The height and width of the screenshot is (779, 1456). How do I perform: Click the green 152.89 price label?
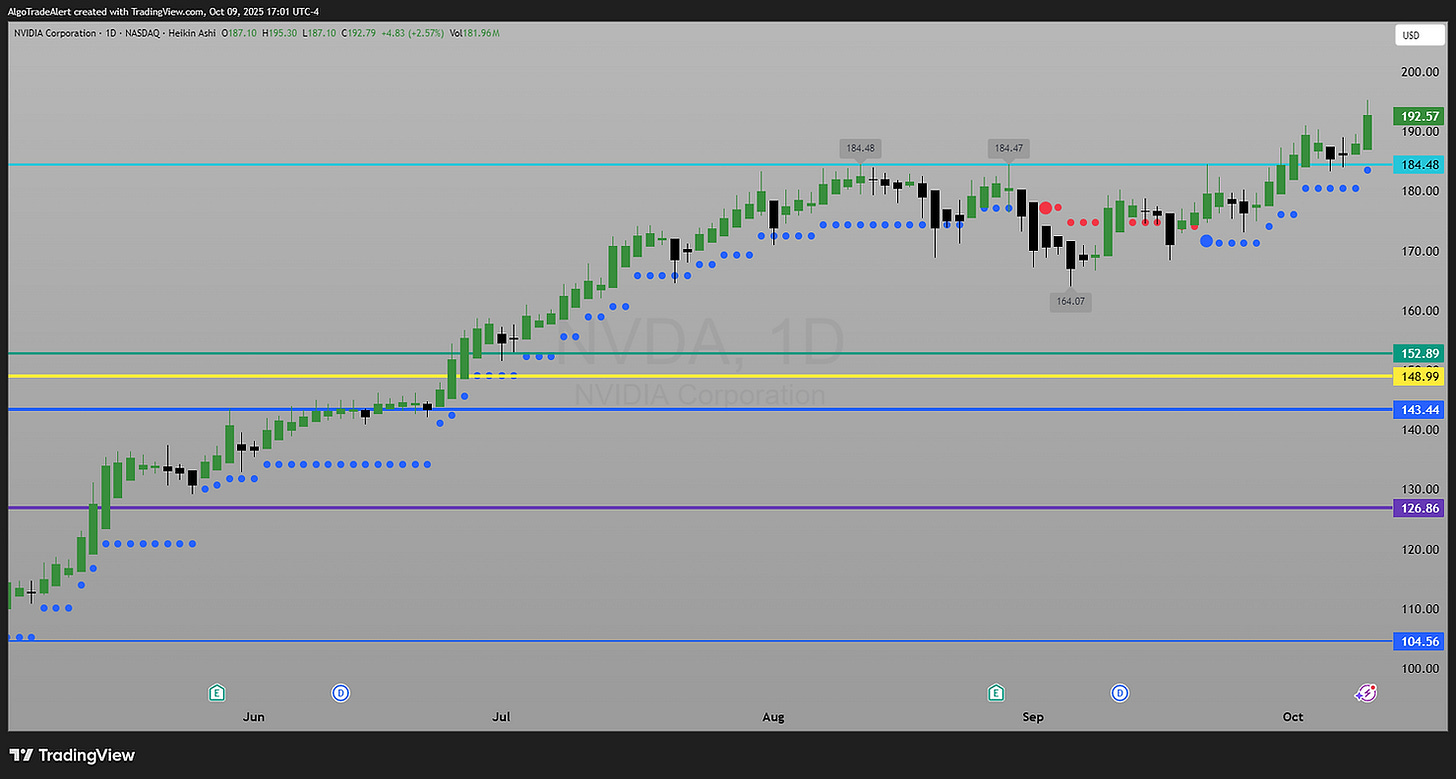1420,353
